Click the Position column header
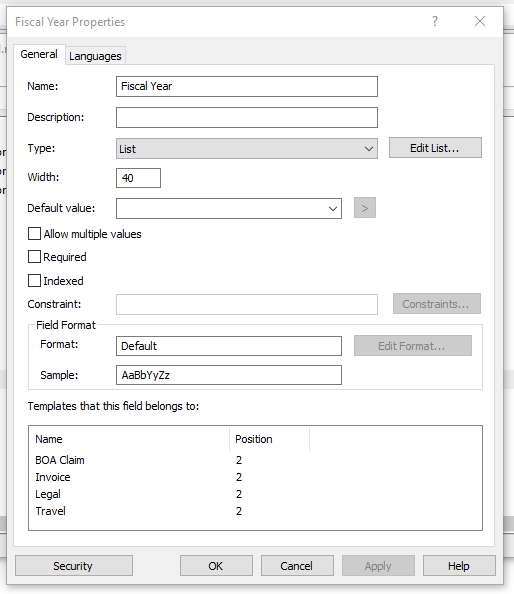 point(269,439)
